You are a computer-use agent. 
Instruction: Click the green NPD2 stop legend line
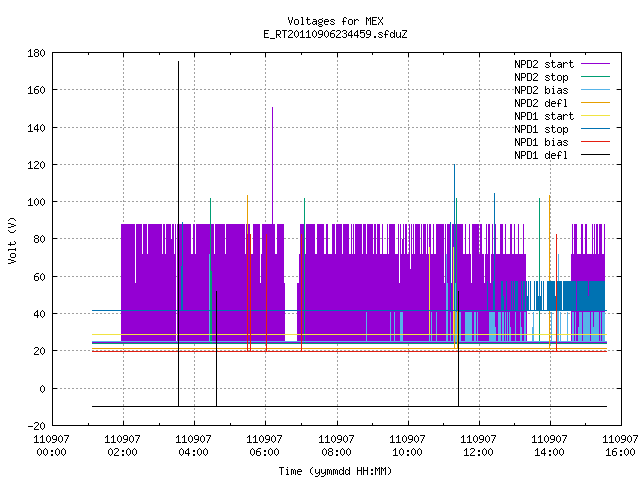point(595,77)
